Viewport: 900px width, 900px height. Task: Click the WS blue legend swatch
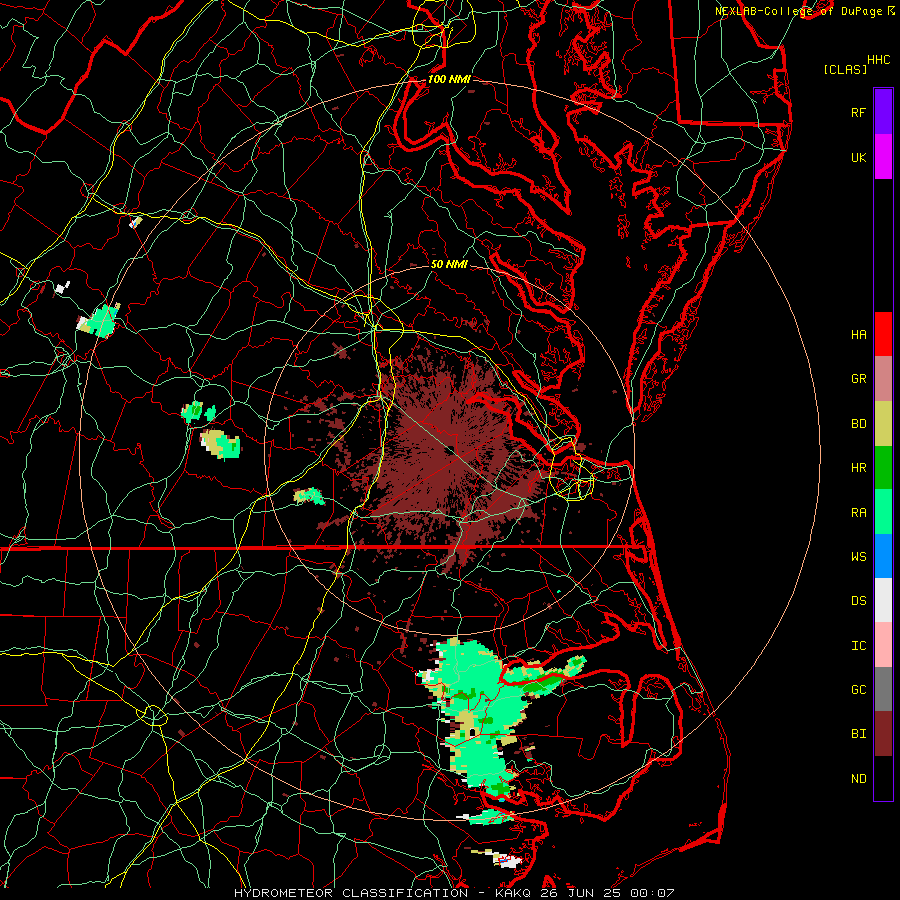pos(883,556)
